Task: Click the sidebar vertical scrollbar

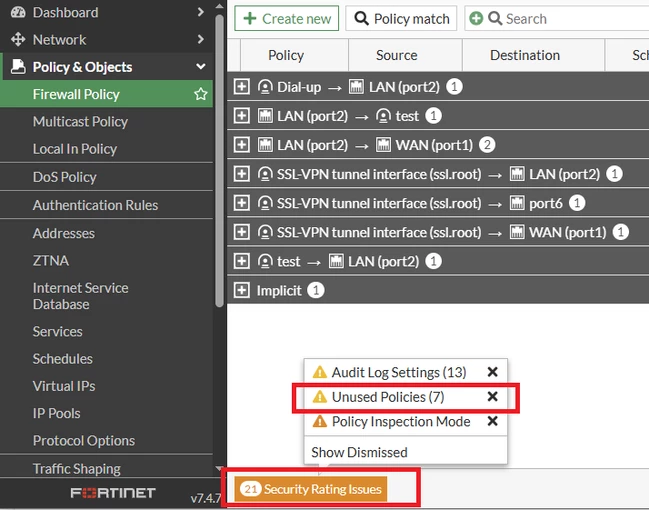Action: pyautogui.click(x=219, y=161)
